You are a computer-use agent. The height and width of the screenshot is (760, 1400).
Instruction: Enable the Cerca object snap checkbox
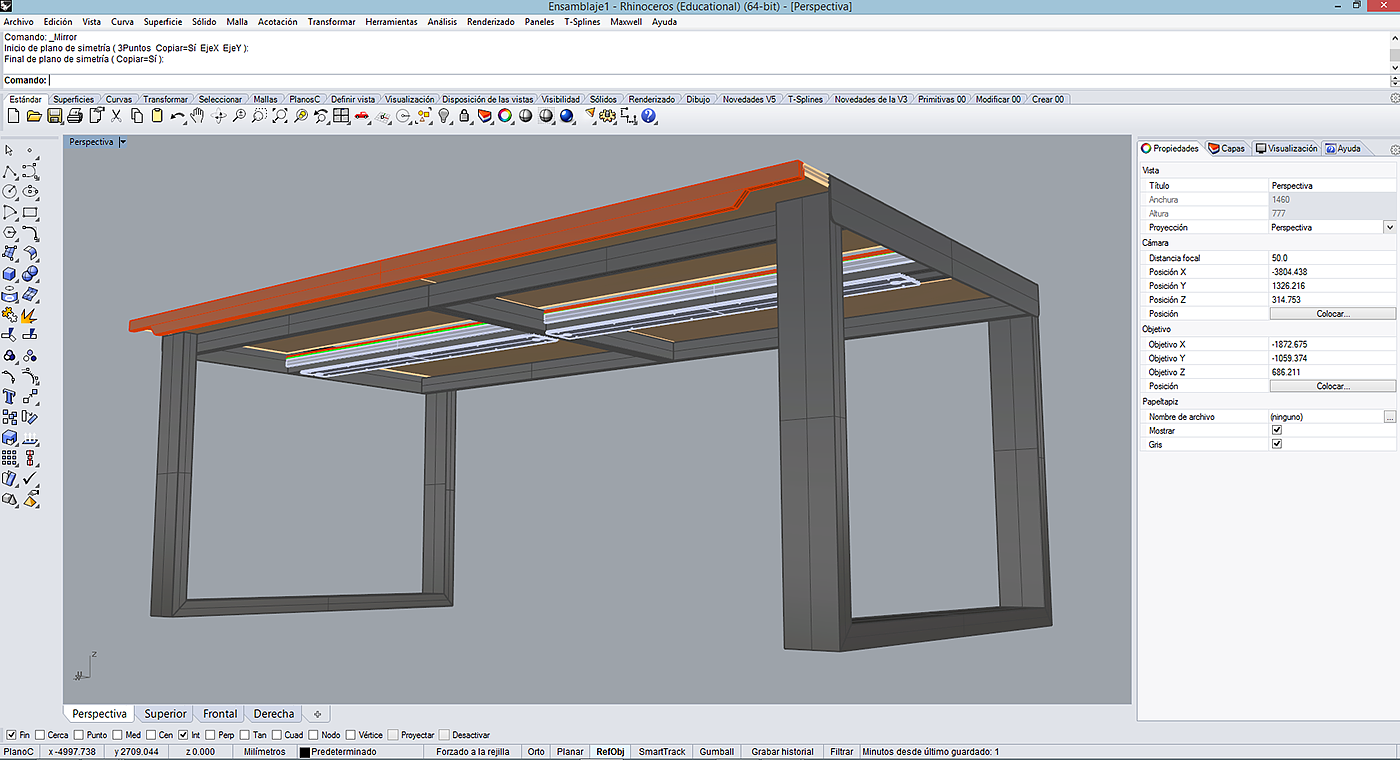(39, 735)
